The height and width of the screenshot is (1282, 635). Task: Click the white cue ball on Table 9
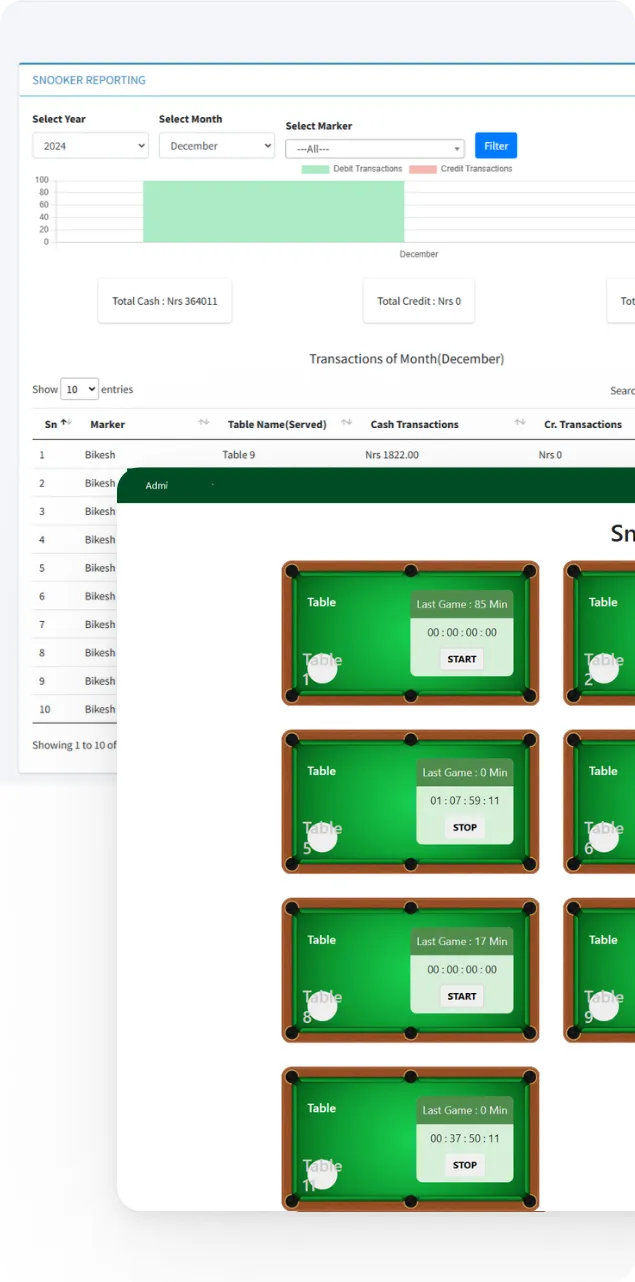[604, 1006]
